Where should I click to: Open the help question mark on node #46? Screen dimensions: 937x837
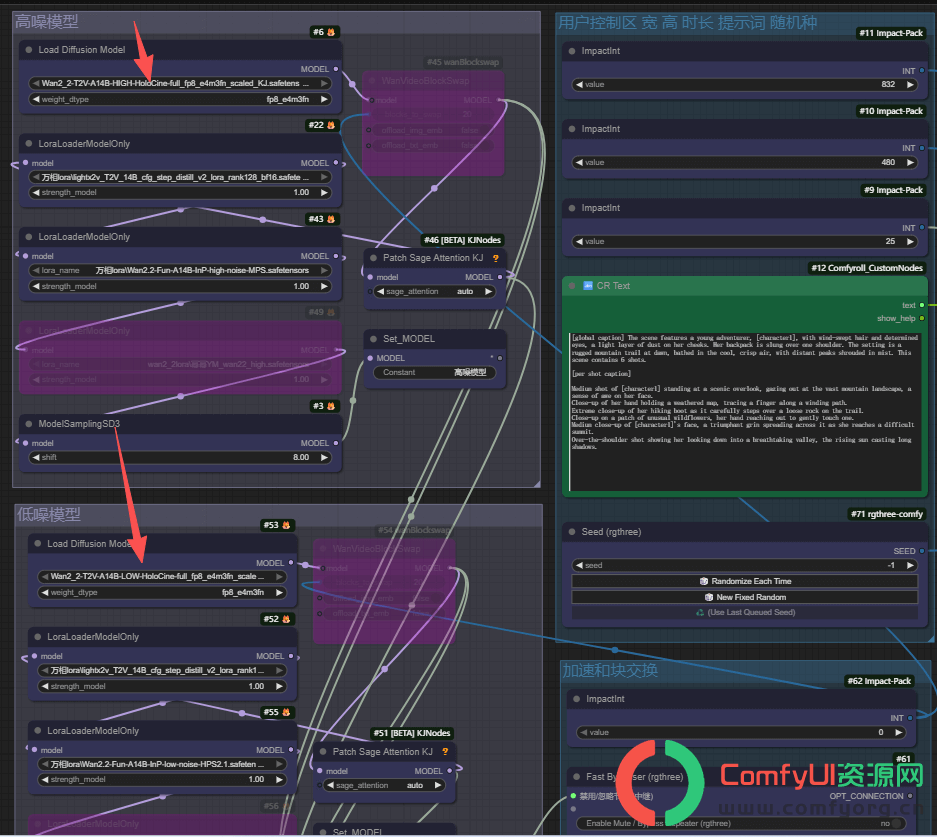tap(495, 258)
